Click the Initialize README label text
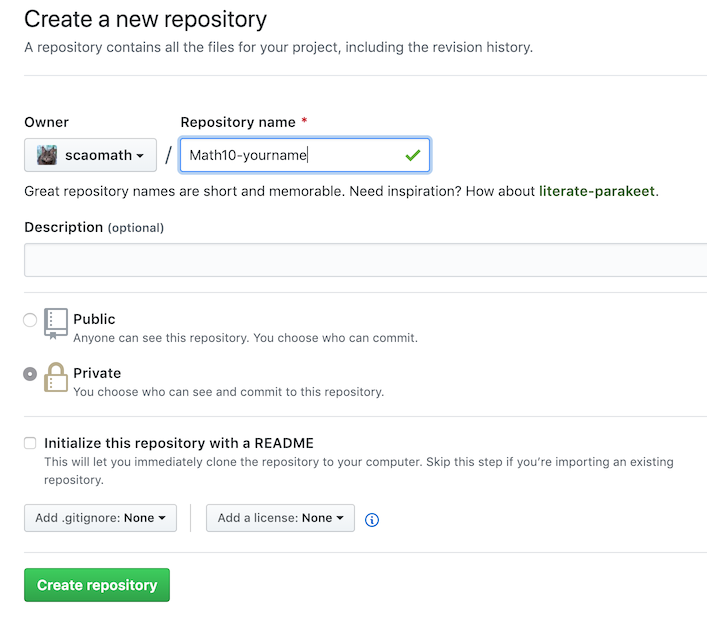The image size is (707, 621). click(x=179, y=443)
